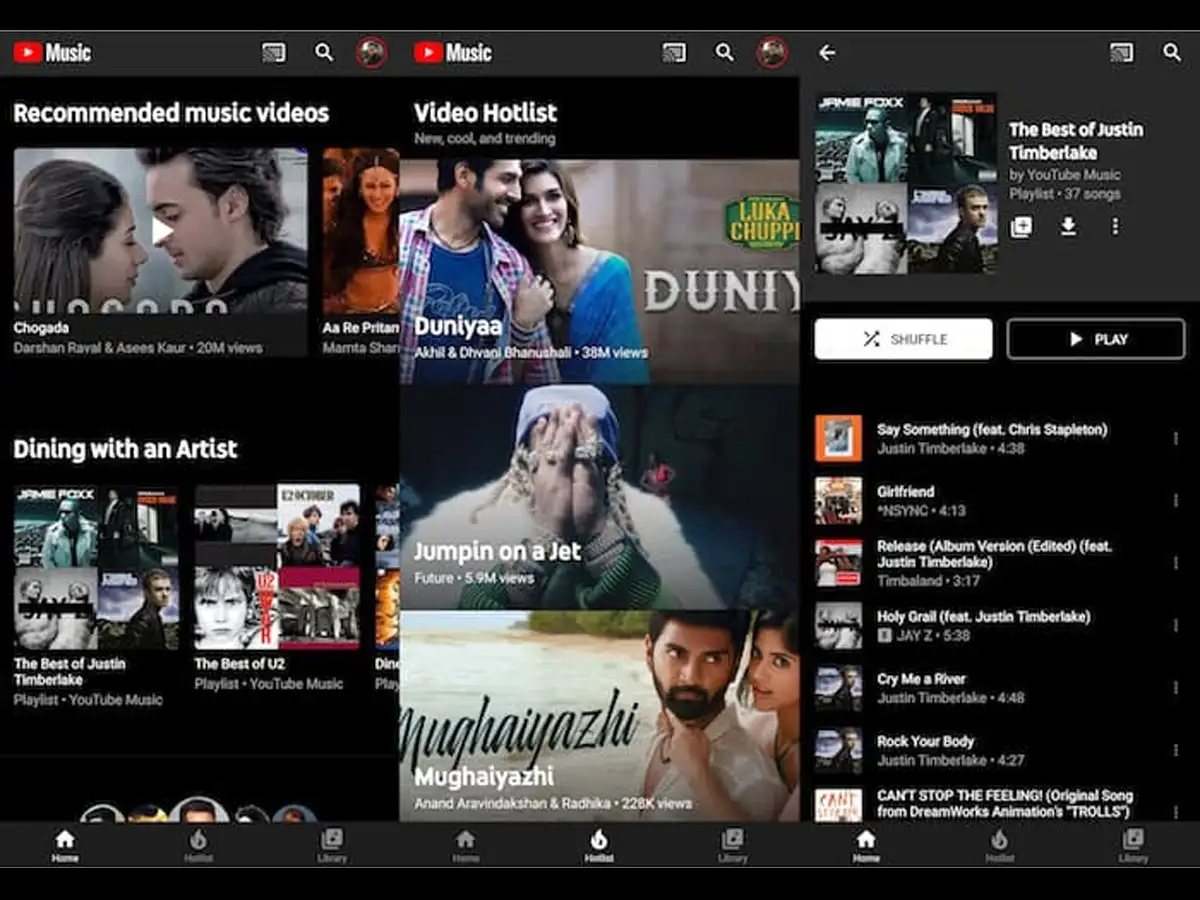1200x900 pixels.
Task: Play the Chogada music video
Action: (x=161, y=232)
